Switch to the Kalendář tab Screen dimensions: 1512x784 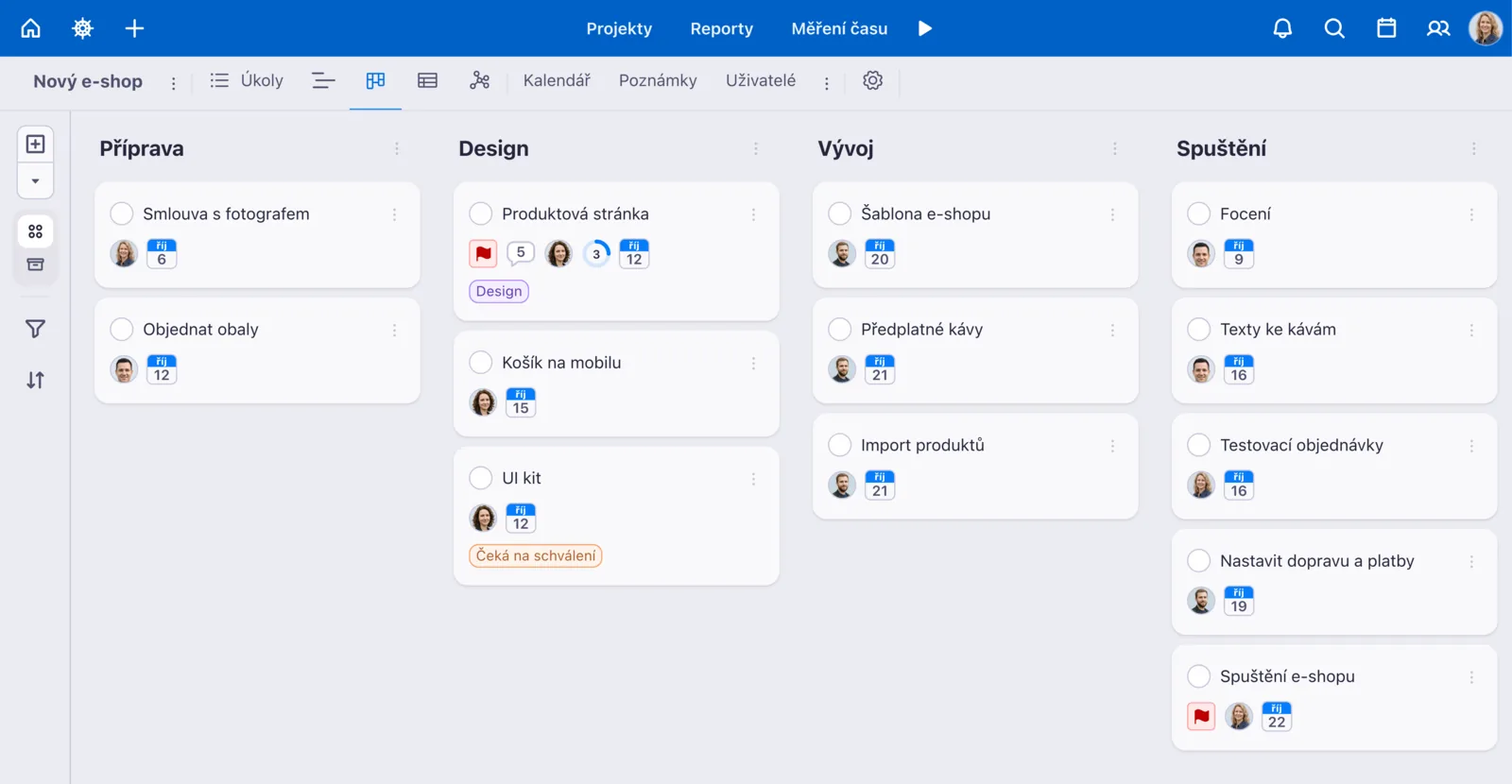click(x=557, y=80)
